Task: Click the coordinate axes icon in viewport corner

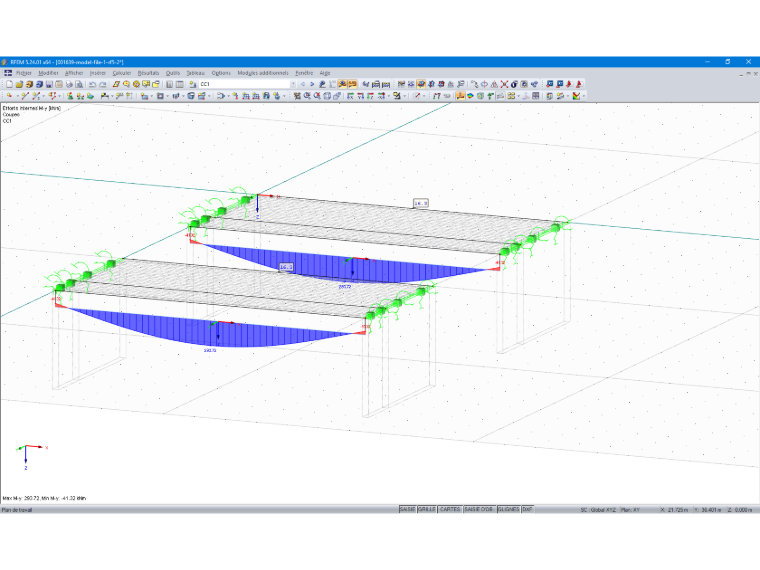Action: click(x=32, y=457)
